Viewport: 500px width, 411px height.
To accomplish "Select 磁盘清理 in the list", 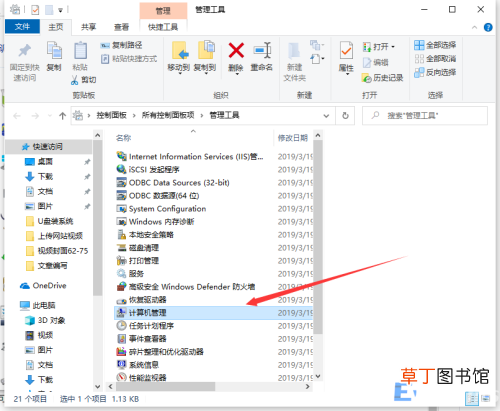I will coord(144,248).
